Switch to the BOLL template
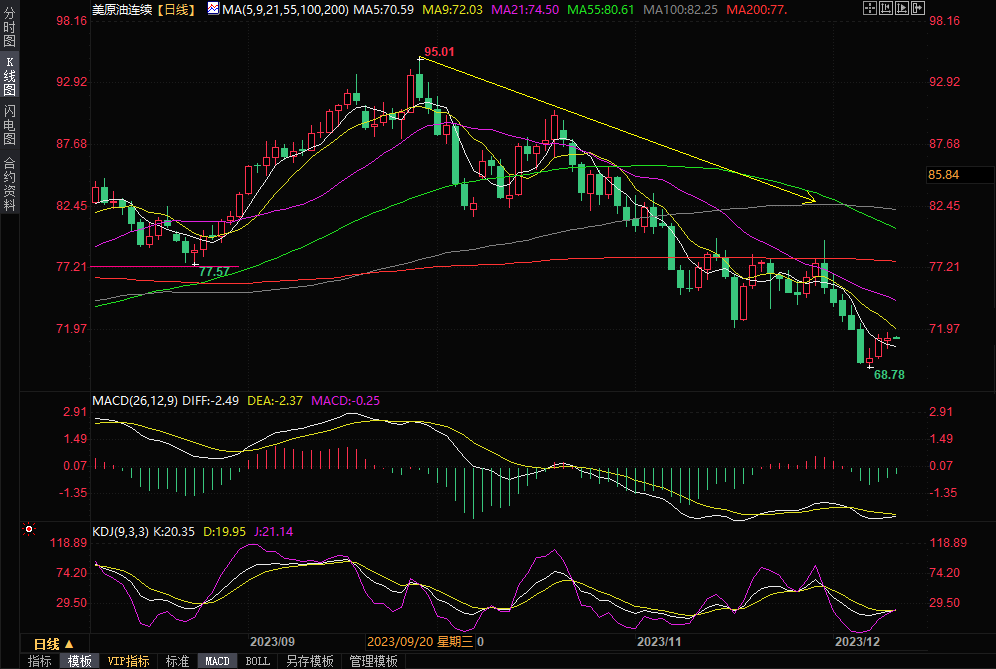This screenshot has height=669, width=996. pyautogui.click(x=257, y=661)
